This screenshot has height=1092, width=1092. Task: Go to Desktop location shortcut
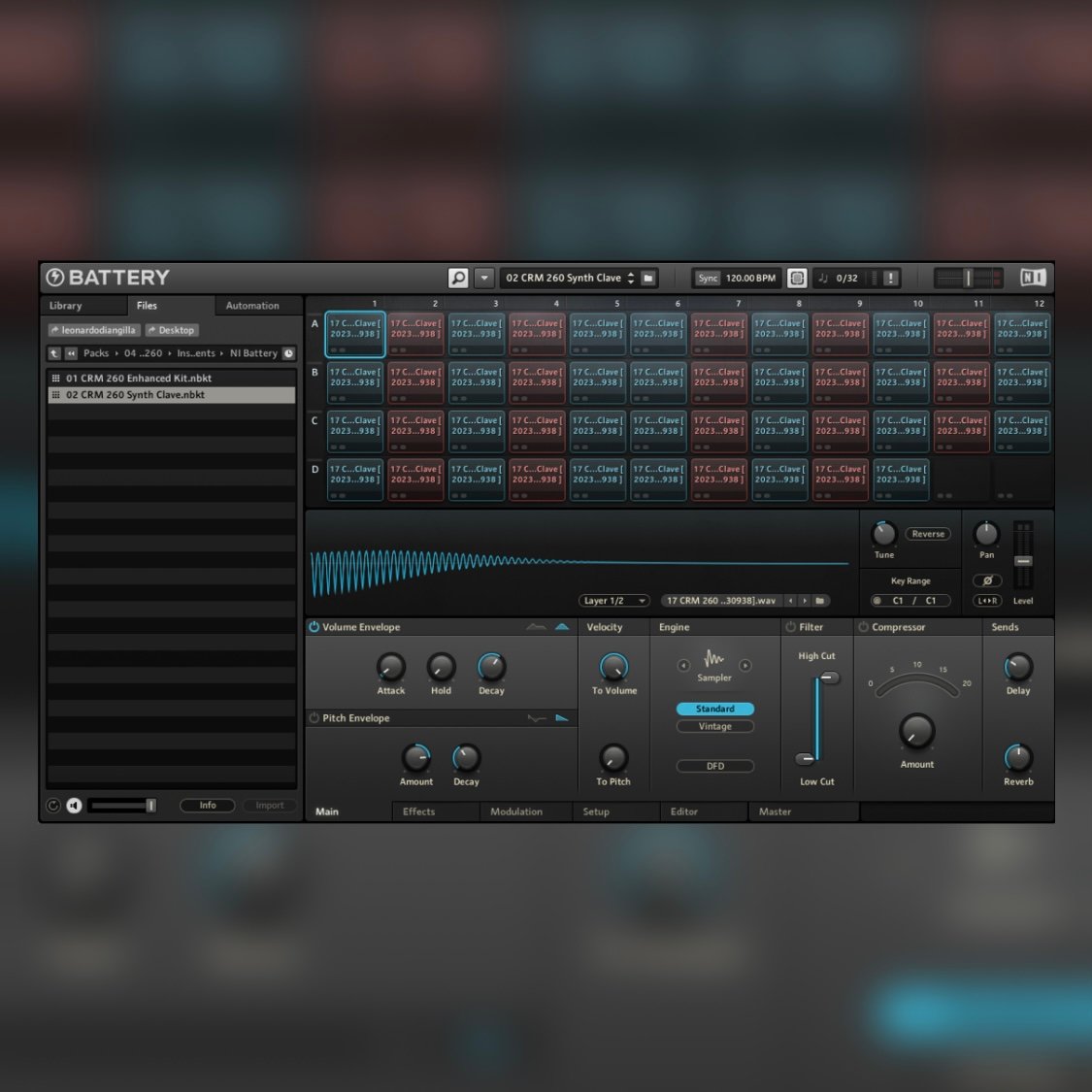171,330
